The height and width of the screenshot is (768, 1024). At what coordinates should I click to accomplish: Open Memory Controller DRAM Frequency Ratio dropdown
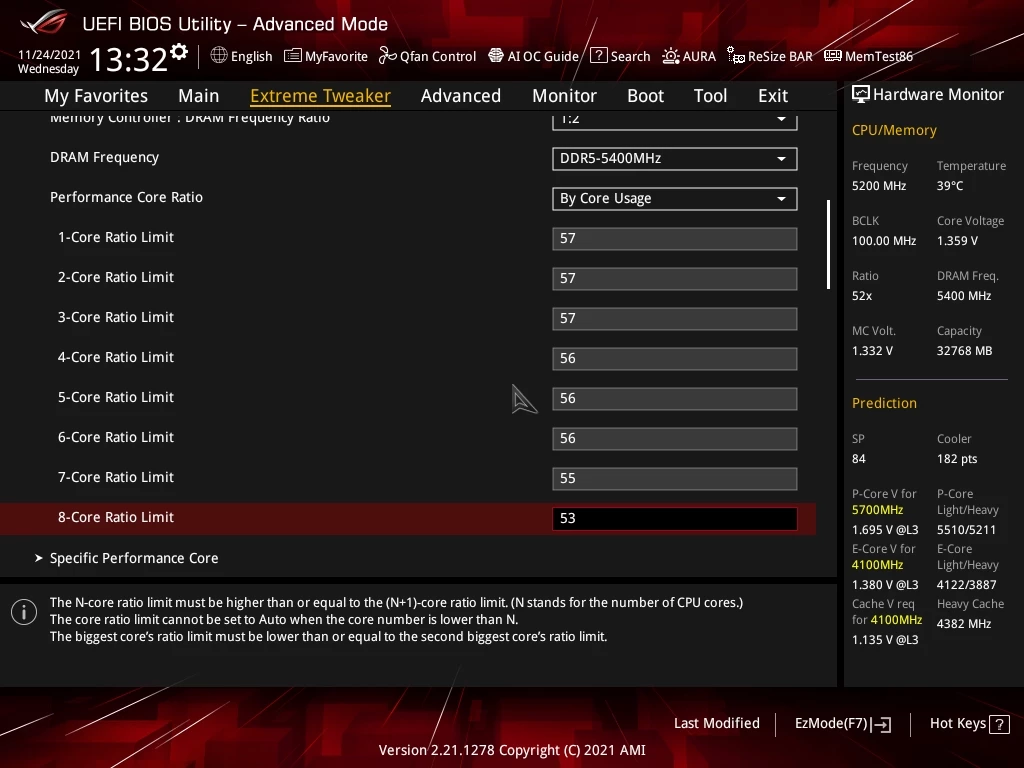(675, 121)
